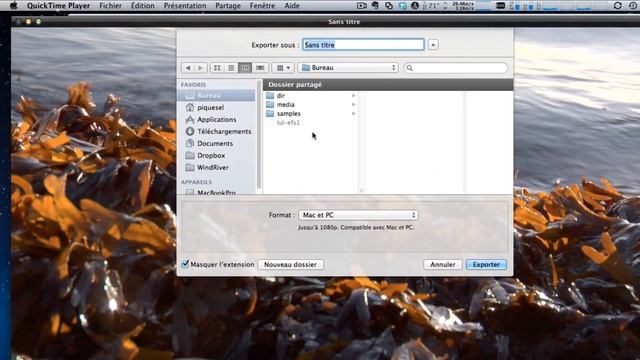
Task: Open the Fichier menu
Action: (110, 6)
